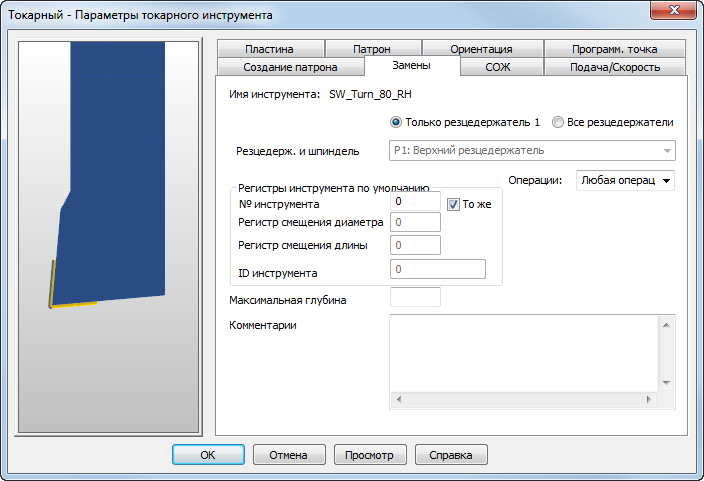
Task: Click the comments scrollbar up arrow
Action: coord(666,325)
